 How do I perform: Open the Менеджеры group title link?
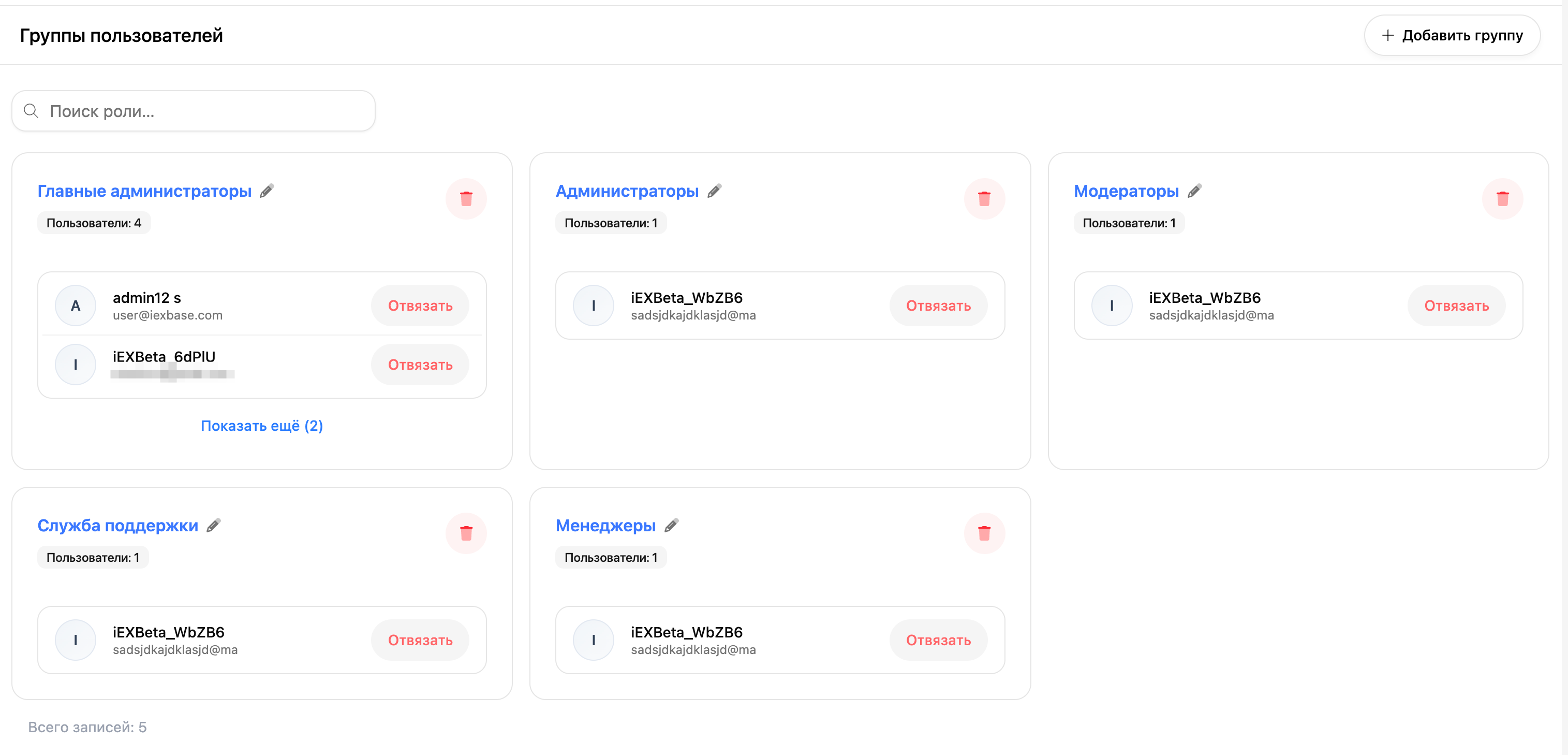click(605, 526)
